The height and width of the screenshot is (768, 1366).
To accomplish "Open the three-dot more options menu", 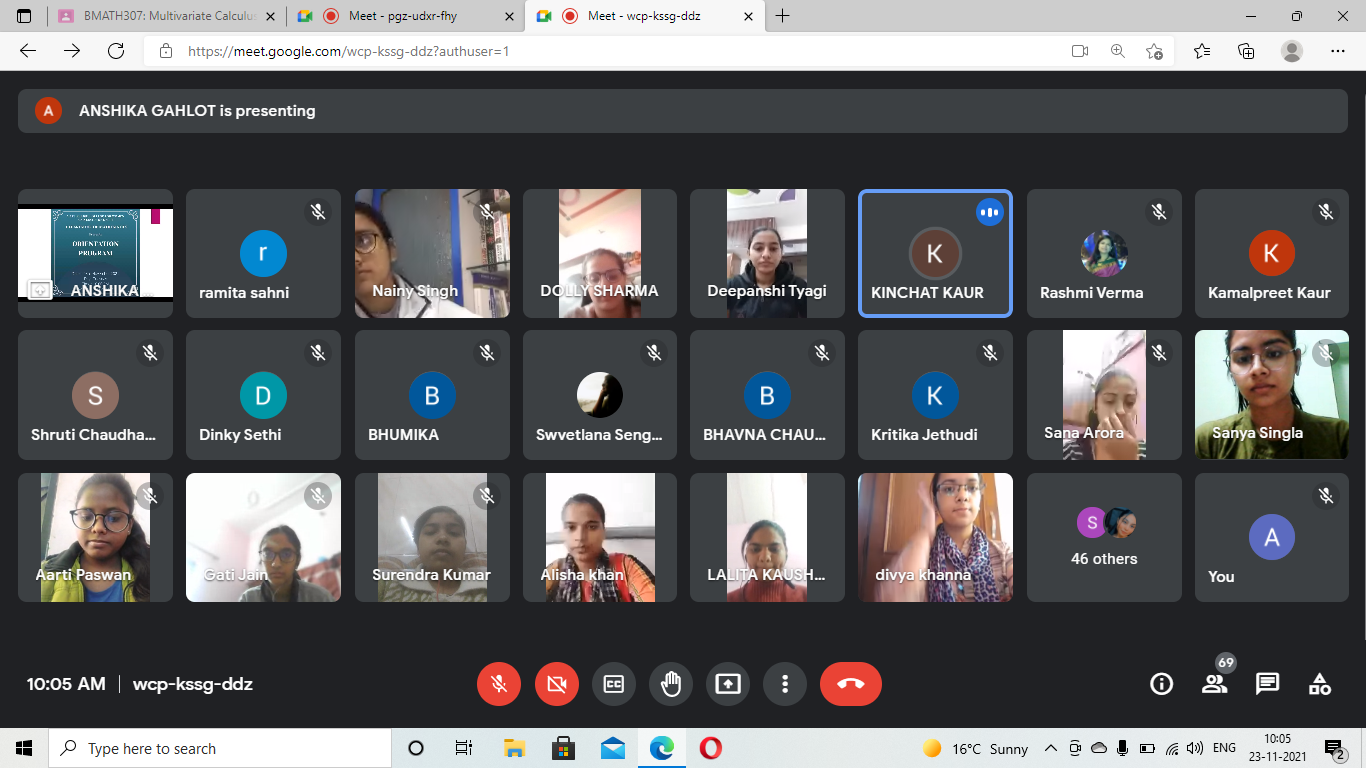I will [x=785, y=684].
